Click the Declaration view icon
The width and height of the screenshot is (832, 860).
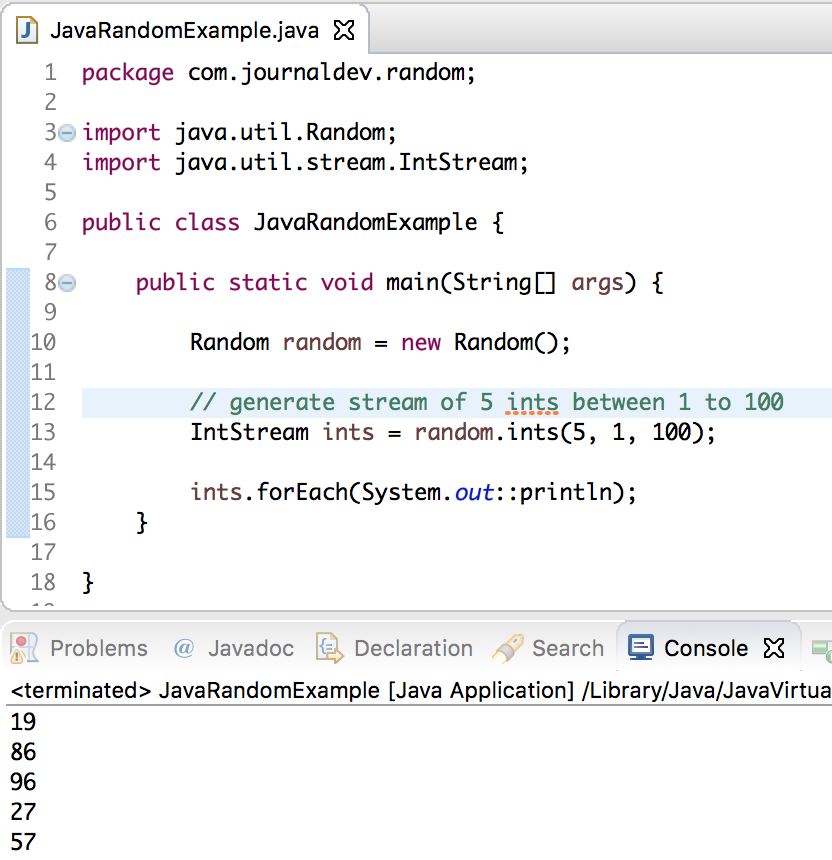(331, 648)
